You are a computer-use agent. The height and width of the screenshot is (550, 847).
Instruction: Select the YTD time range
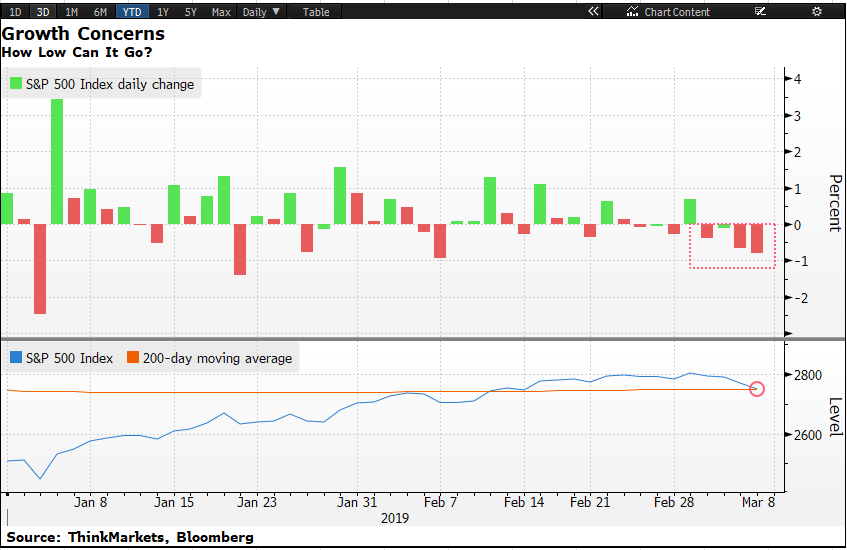(x=131, y=12)
